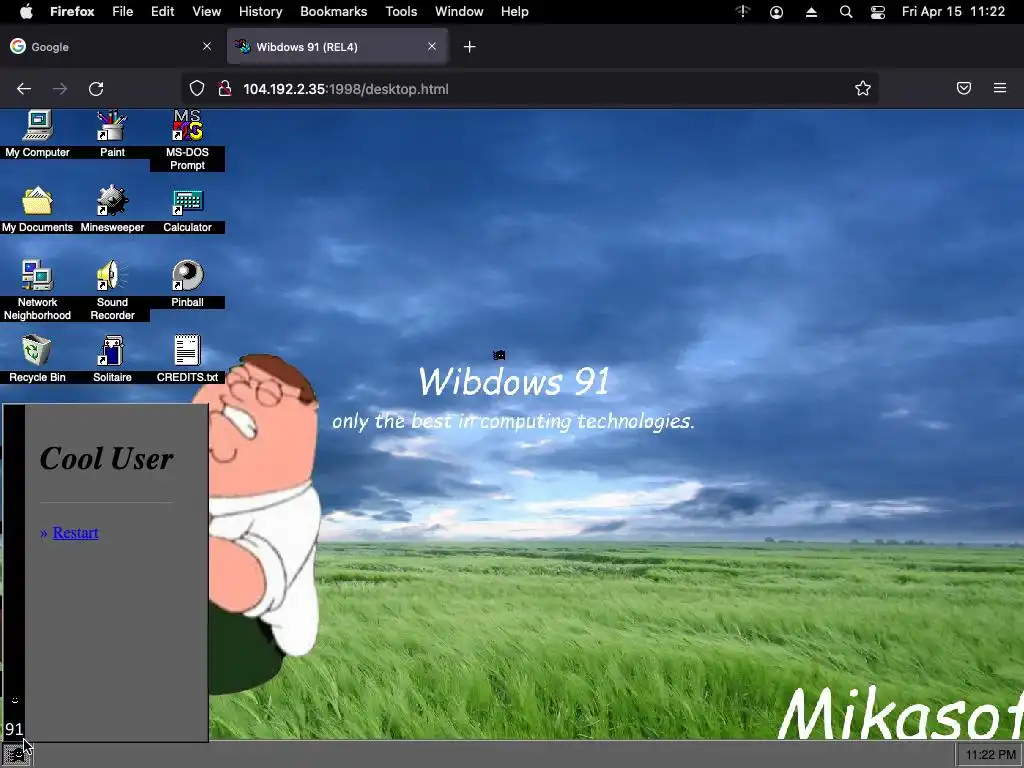
Task: Click the small black icon above Wibdows 91 title
Action: (x=499, y=355)
